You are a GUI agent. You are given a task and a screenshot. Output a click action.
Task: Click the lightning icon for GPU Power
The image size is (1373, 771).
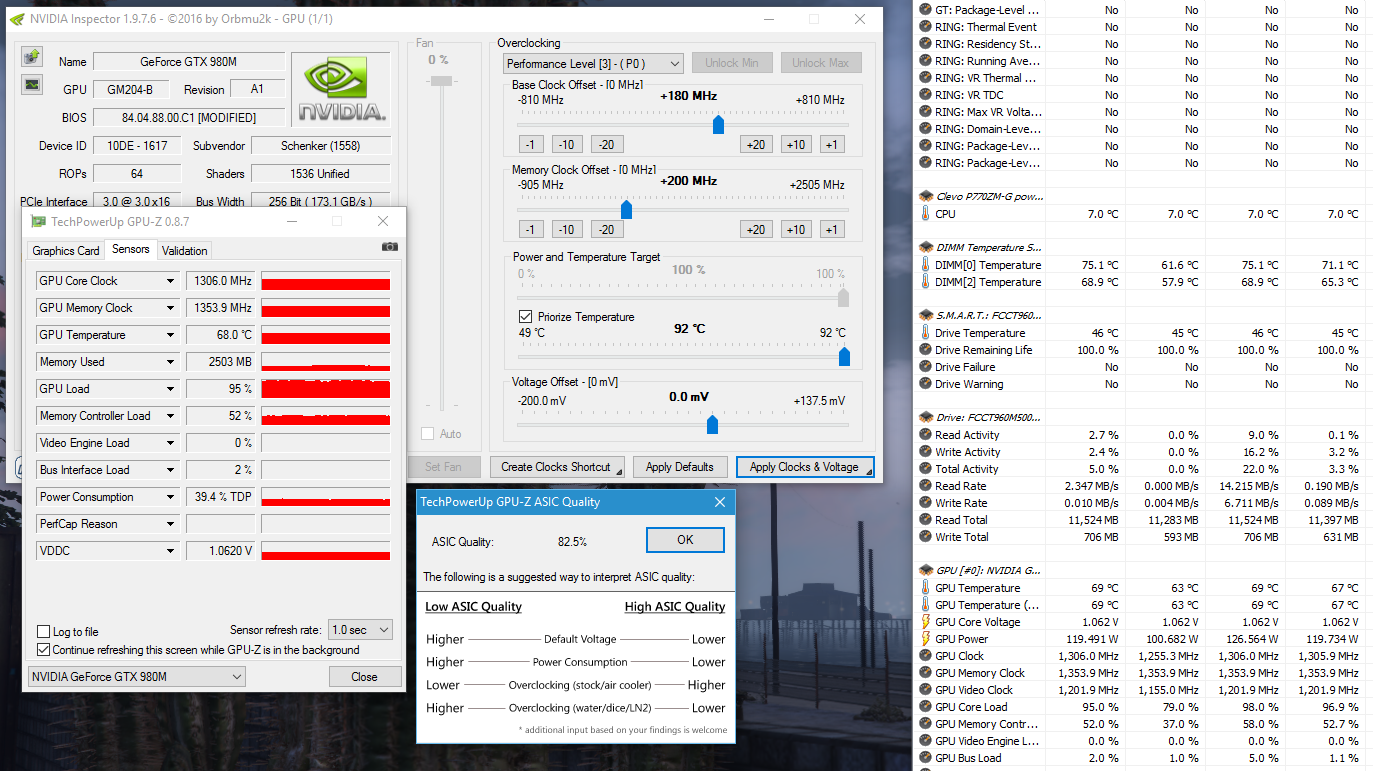926,639
